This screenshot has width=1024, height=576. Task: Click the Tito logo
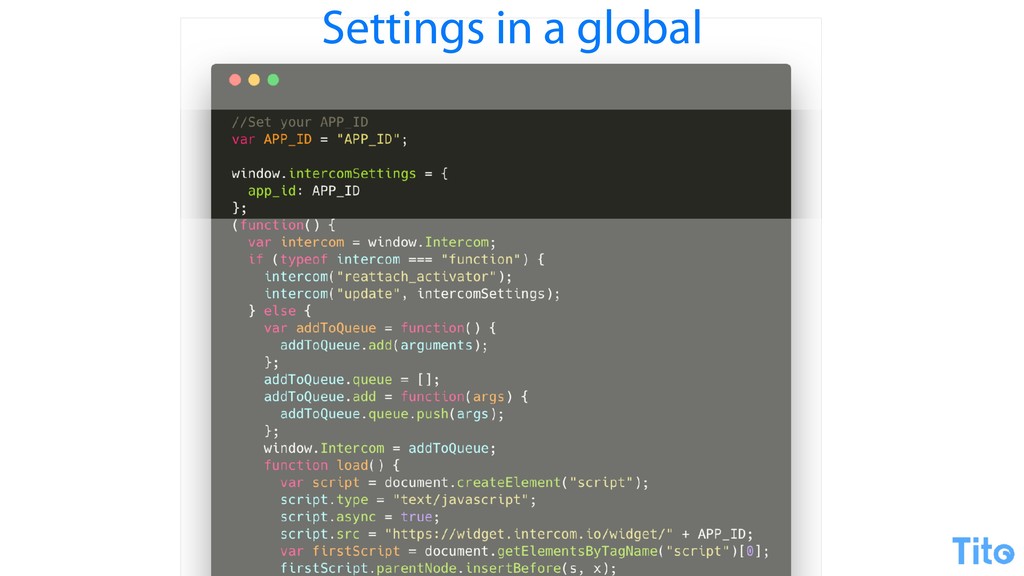pyautogui.click(x=982, y=551)
